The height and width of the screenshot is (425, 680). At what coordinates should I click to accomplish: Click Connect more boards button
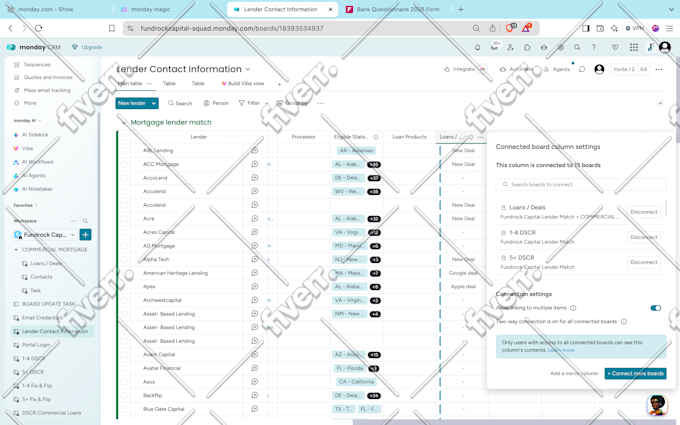(635, 373)
